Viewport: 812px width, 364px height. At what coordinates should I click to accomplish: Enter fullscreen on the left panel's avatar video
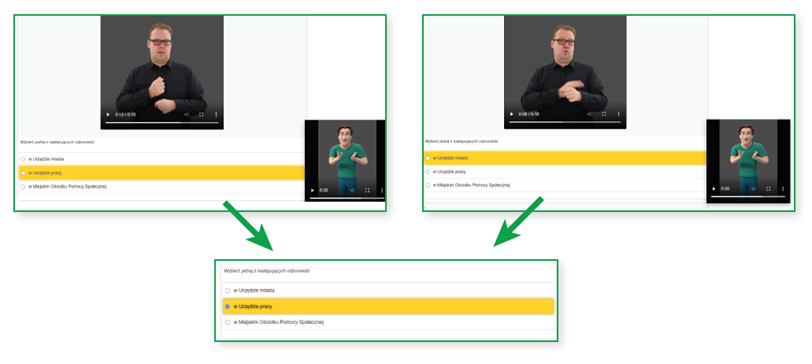click(367, 190)
